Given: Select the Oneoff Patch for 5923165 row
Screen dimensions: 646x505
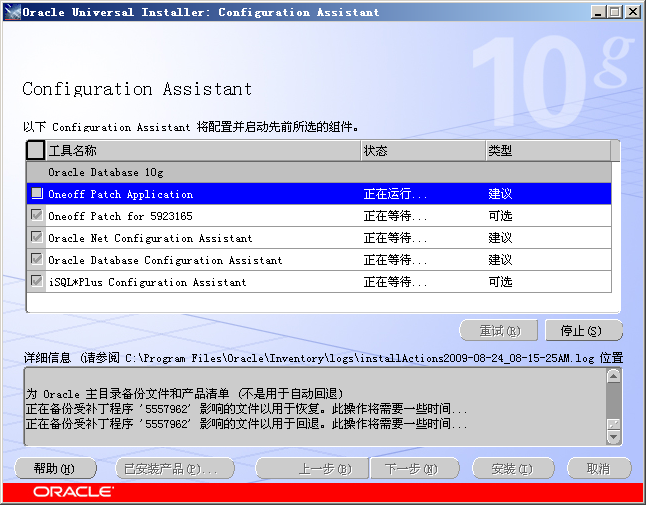Looking at the screenshot, I should click(x=319, y=215).
